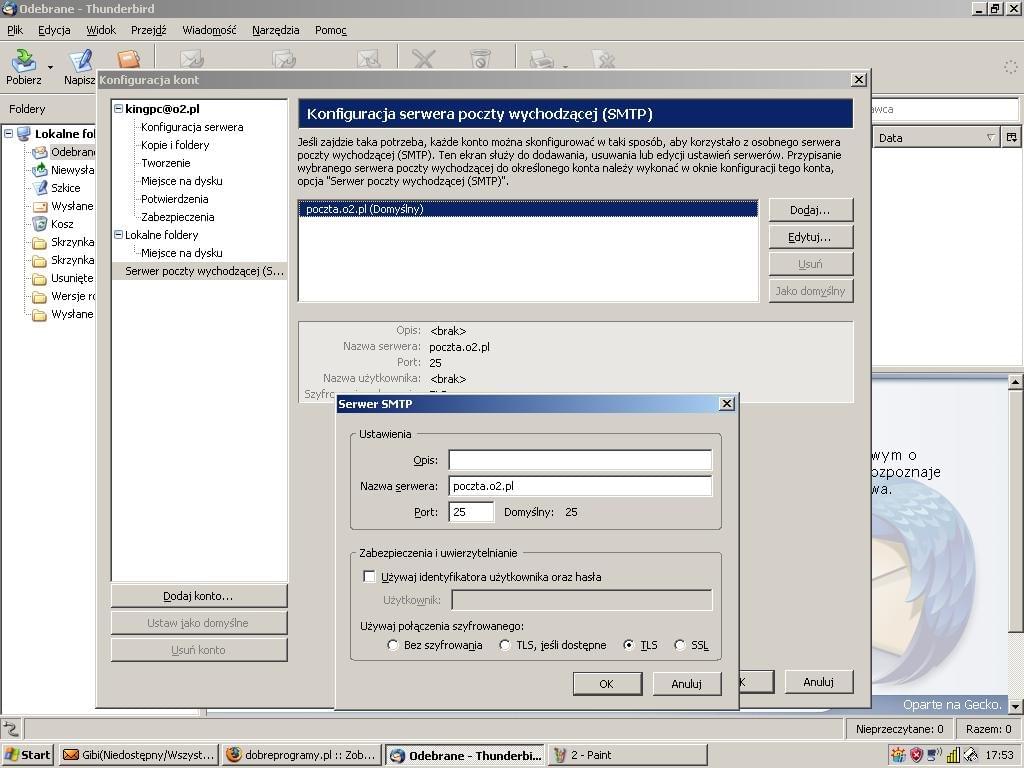Open the Wiadomość menu
The width and height of the screenshot is (1024, 768).
coord(209,30)
